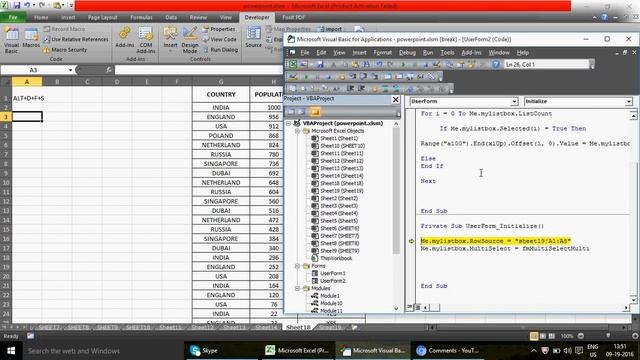Screen dimensions: 640x360
Task: Open Immediate Window from Debug toolbar
Action: point(399,76)
